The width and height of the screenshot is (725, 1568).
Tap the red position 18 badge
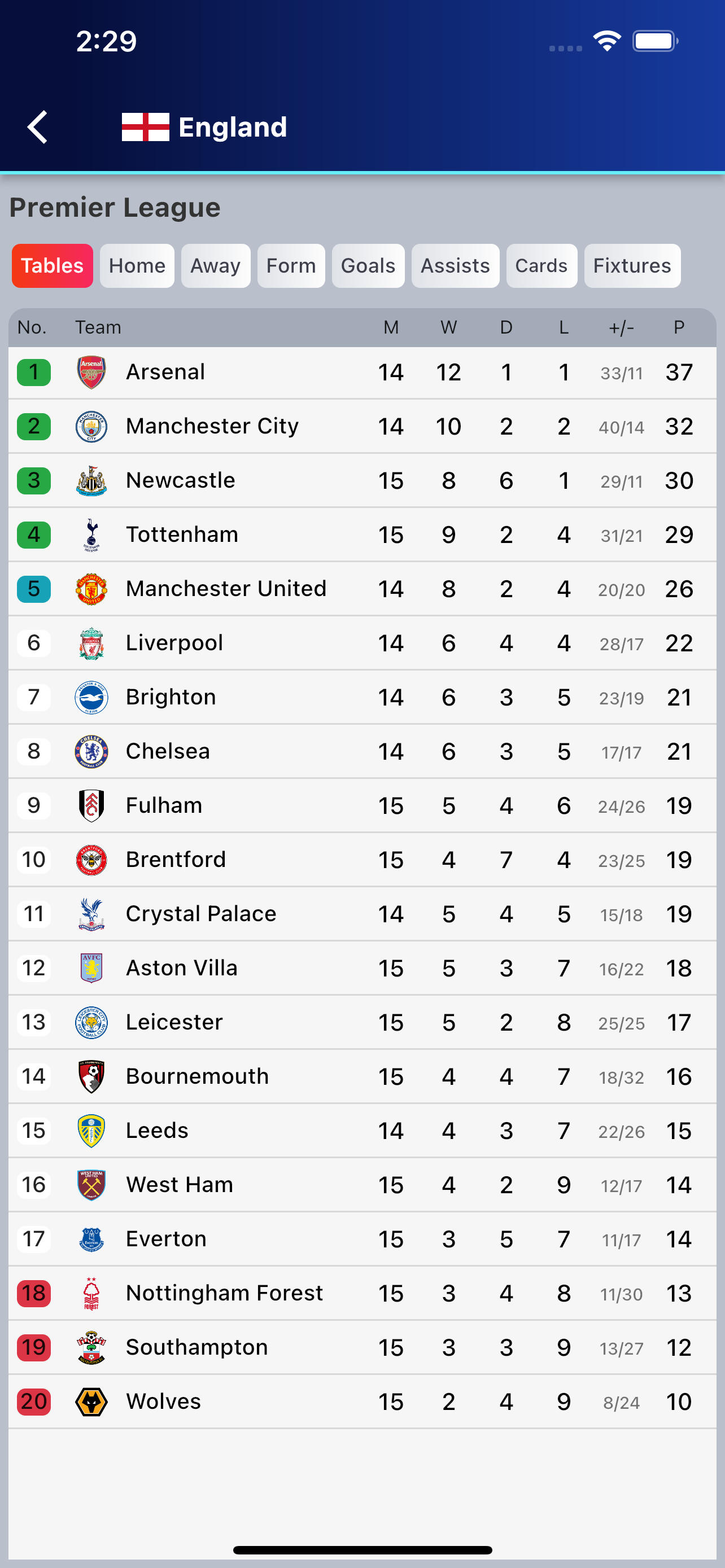(x=34, y=1294)
